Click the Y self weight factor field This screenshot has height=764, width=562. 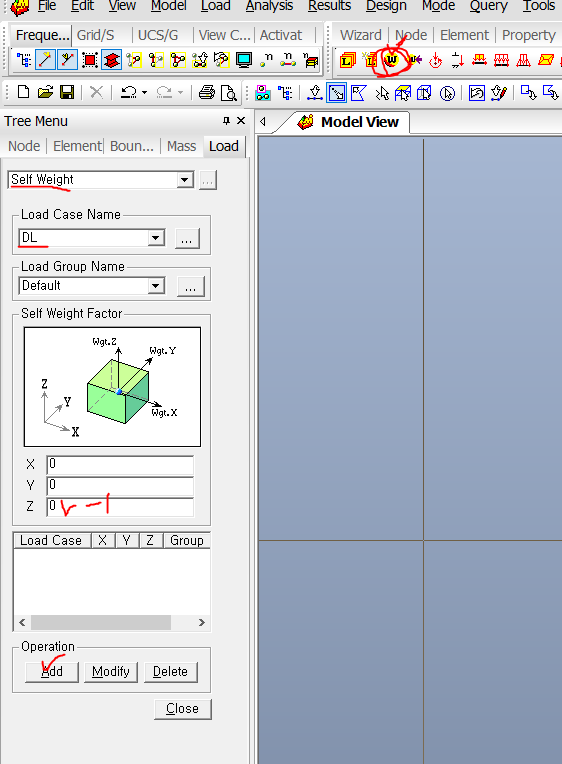coord(120,485)
